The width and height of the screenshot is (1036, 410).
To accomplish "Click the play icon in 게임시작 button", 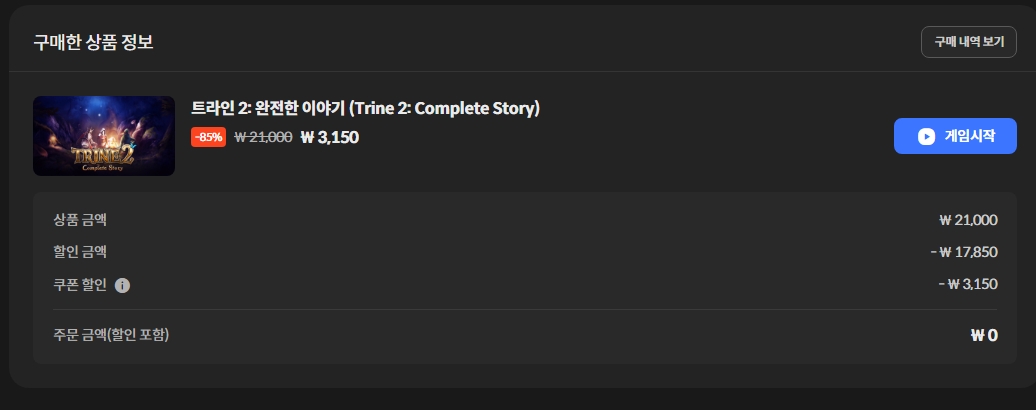I will coord(926,136).
